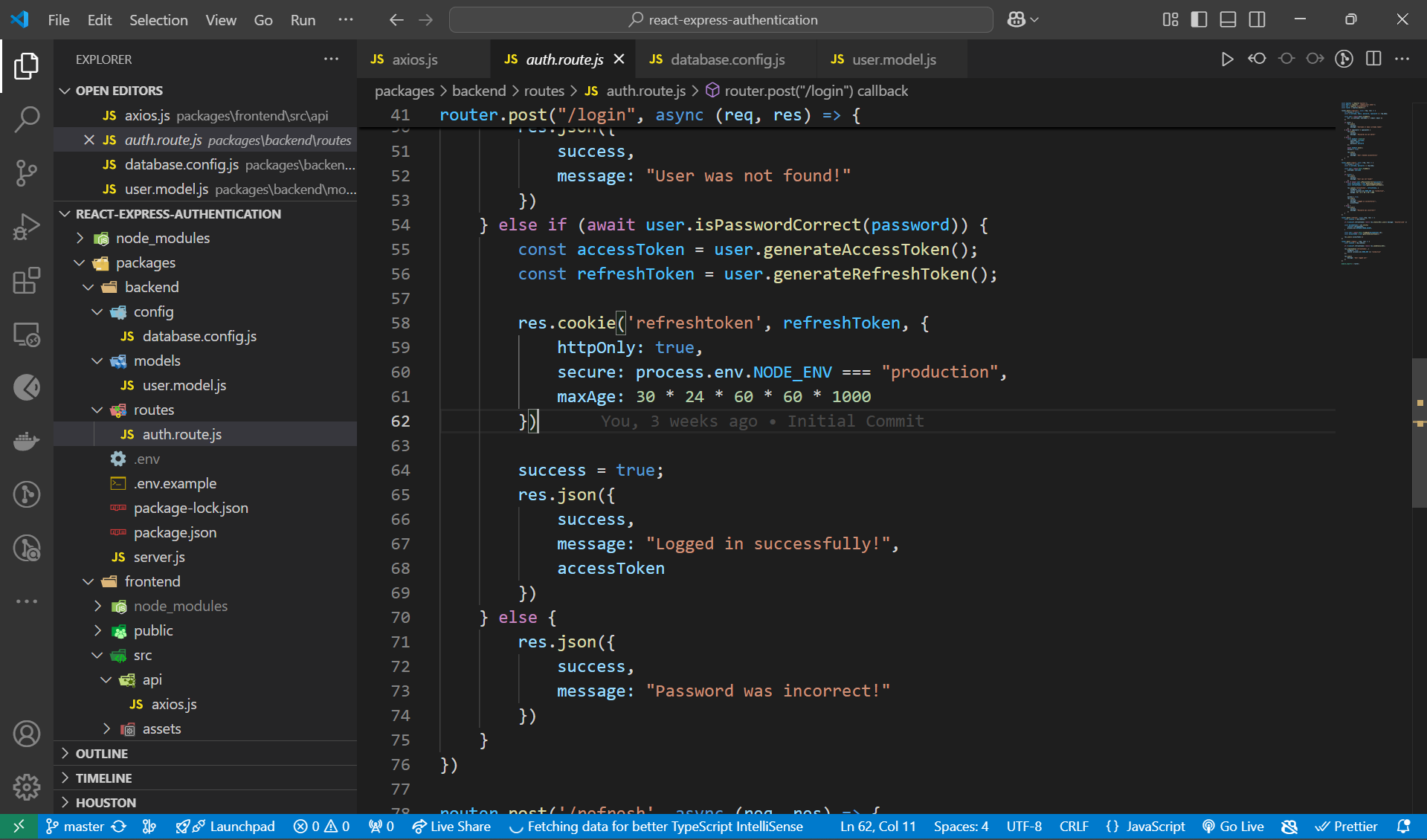This screenshot has height=840, width=1427.
Task: Open previous change via arrow-circle icon
Action: [1257, 59]
